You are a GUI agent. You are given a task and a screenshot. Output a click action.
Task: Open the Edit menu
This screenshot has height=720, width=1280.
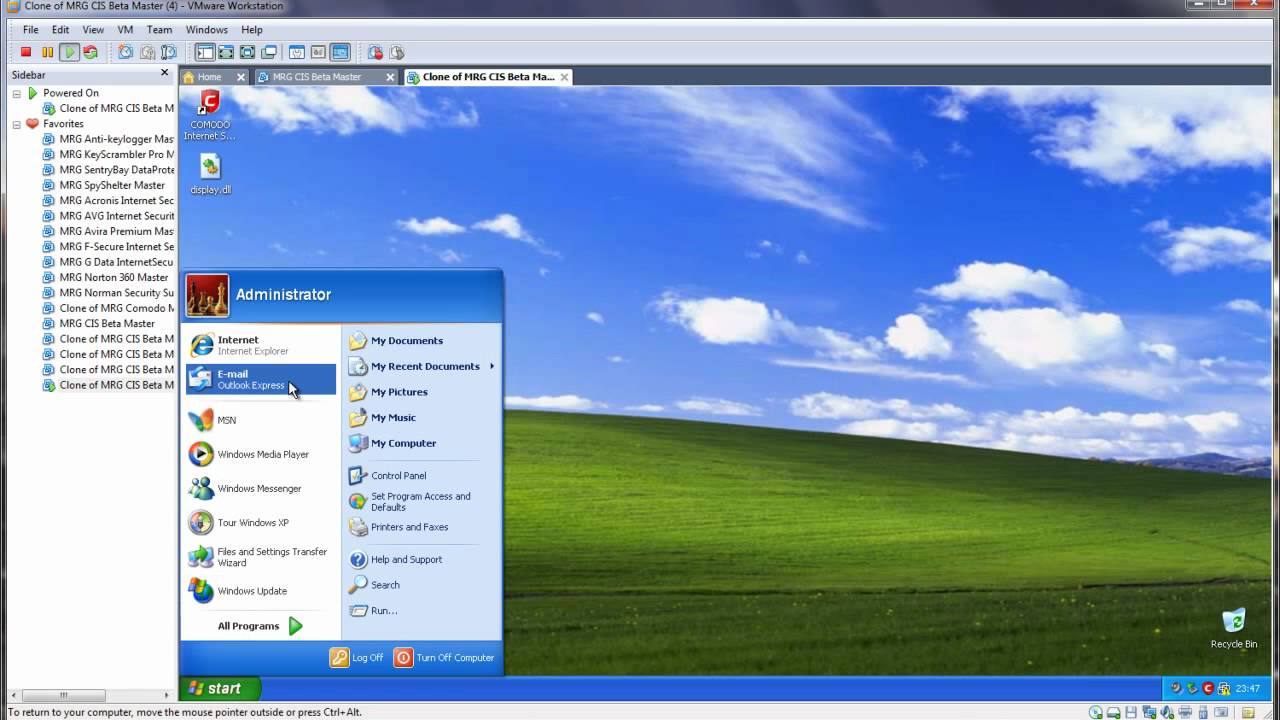(x=61, y=30)
